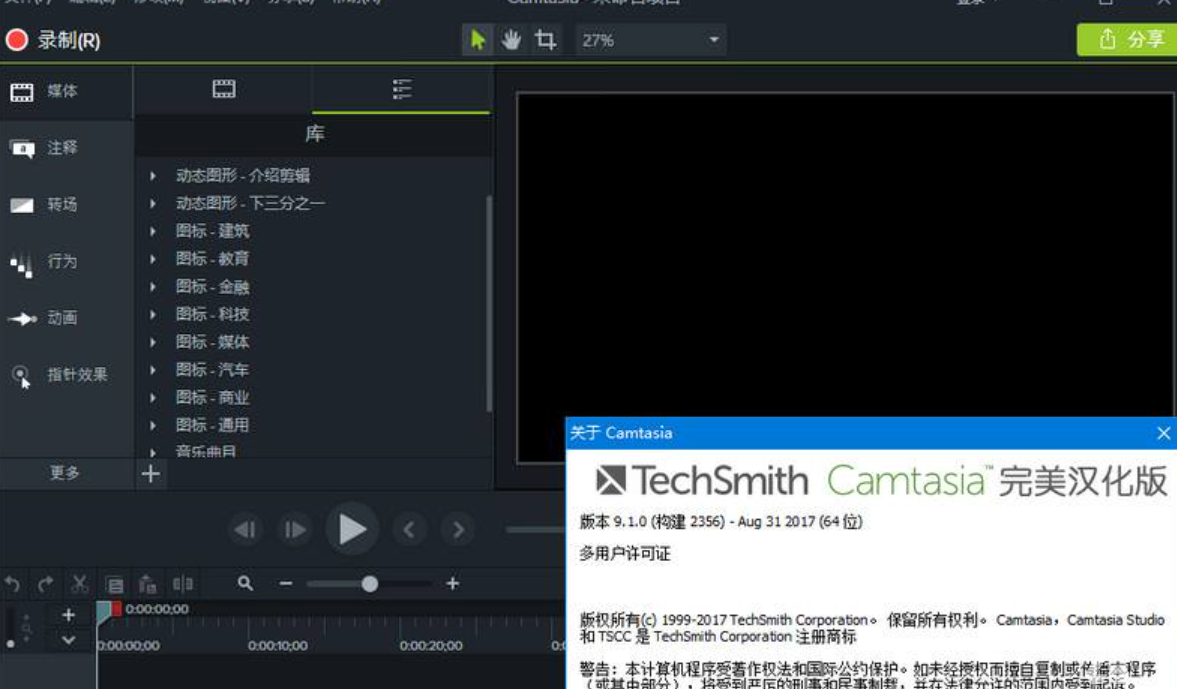
Task: Jump to previous clip with left chevron
Action: pyautogui.click(x=409, y=530)
